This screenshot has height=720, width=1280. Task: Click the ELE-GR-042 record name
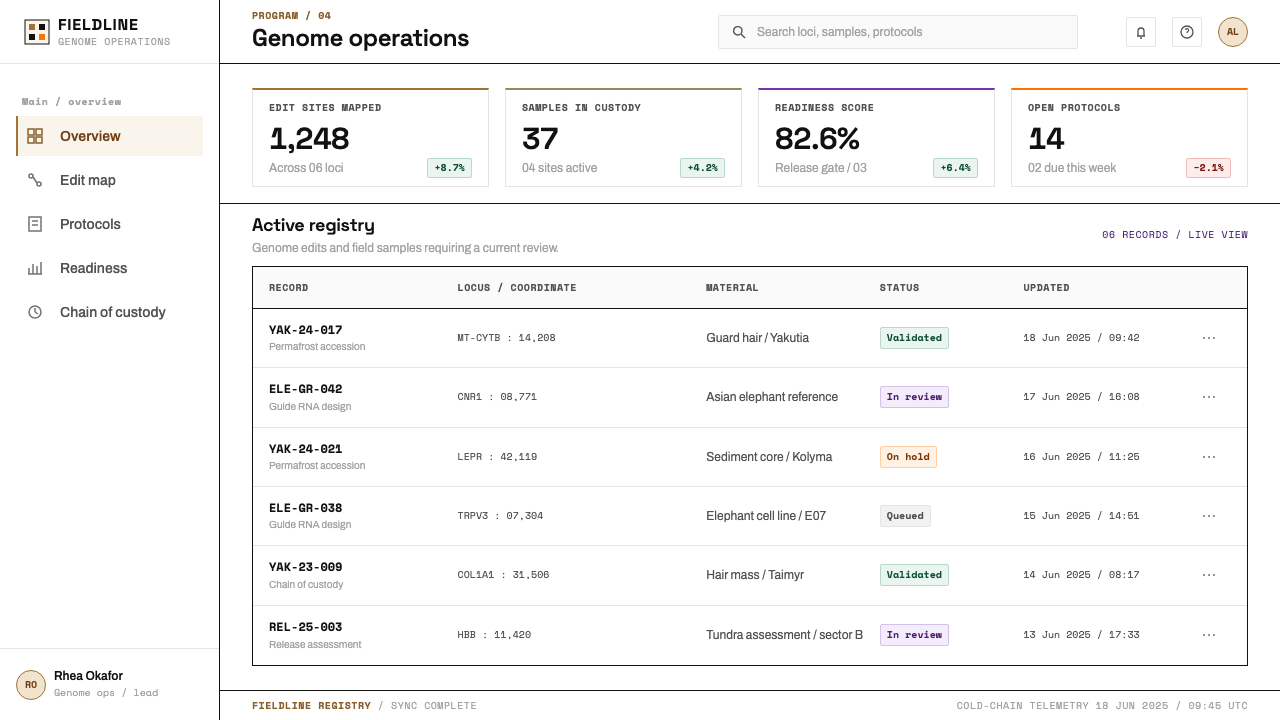[x=306, y=389]
